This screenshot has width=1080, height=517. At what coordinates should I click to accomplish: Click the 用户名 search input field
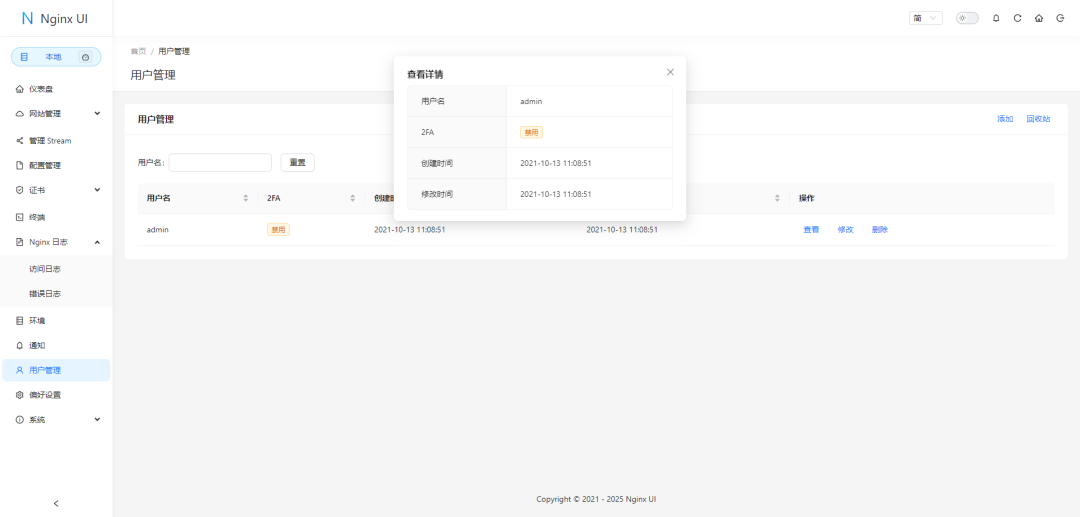pos(220,162)
